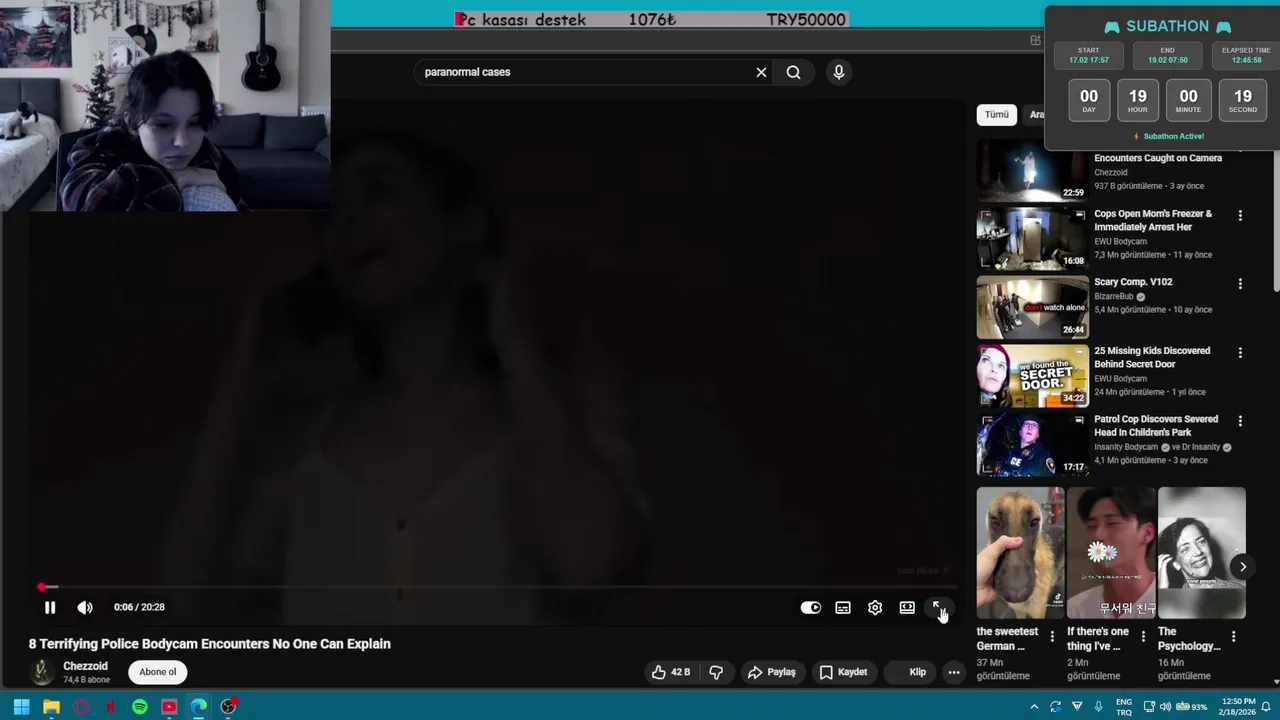Image resolution: width=1280 pixels, height=720 pixels.
Task: Select the 'Tümü' filter chip
Action: [997, 114]
